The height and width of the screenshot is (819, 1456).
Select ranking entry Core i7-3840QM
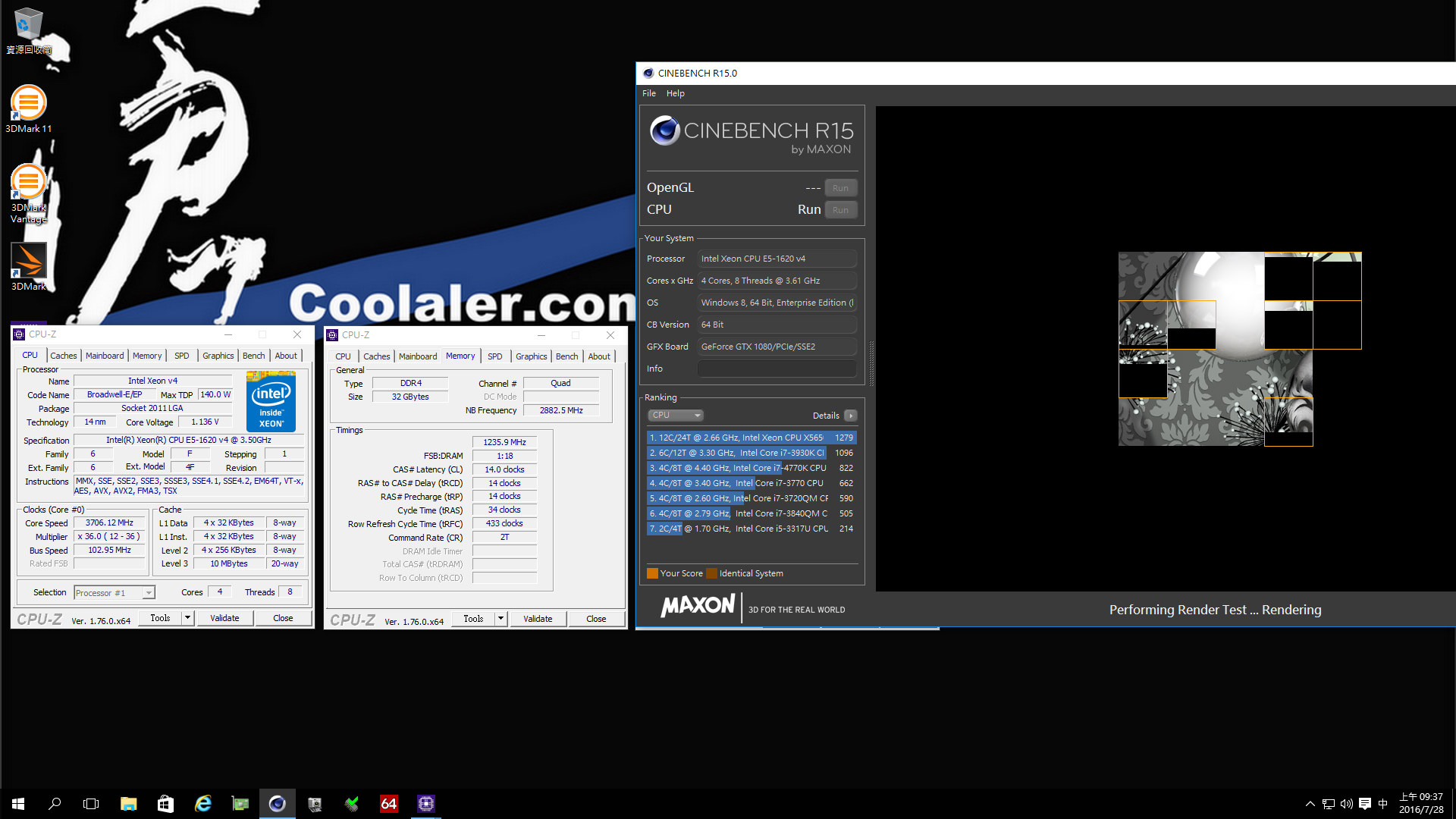tap(752, 513)
